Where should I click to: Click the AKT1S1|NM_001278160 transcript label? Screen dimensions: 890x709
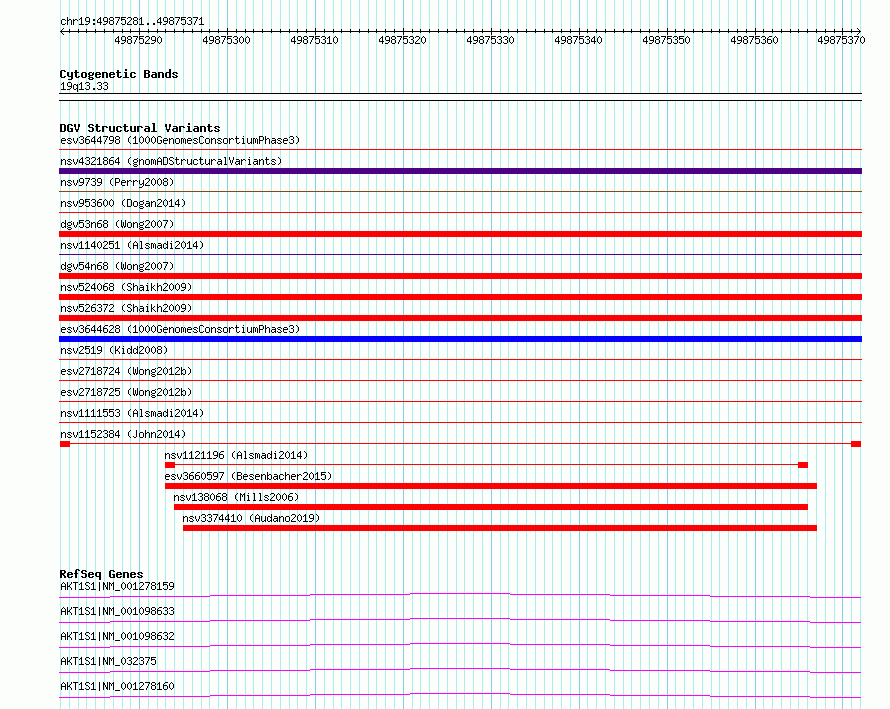click(x=117, y=686)
